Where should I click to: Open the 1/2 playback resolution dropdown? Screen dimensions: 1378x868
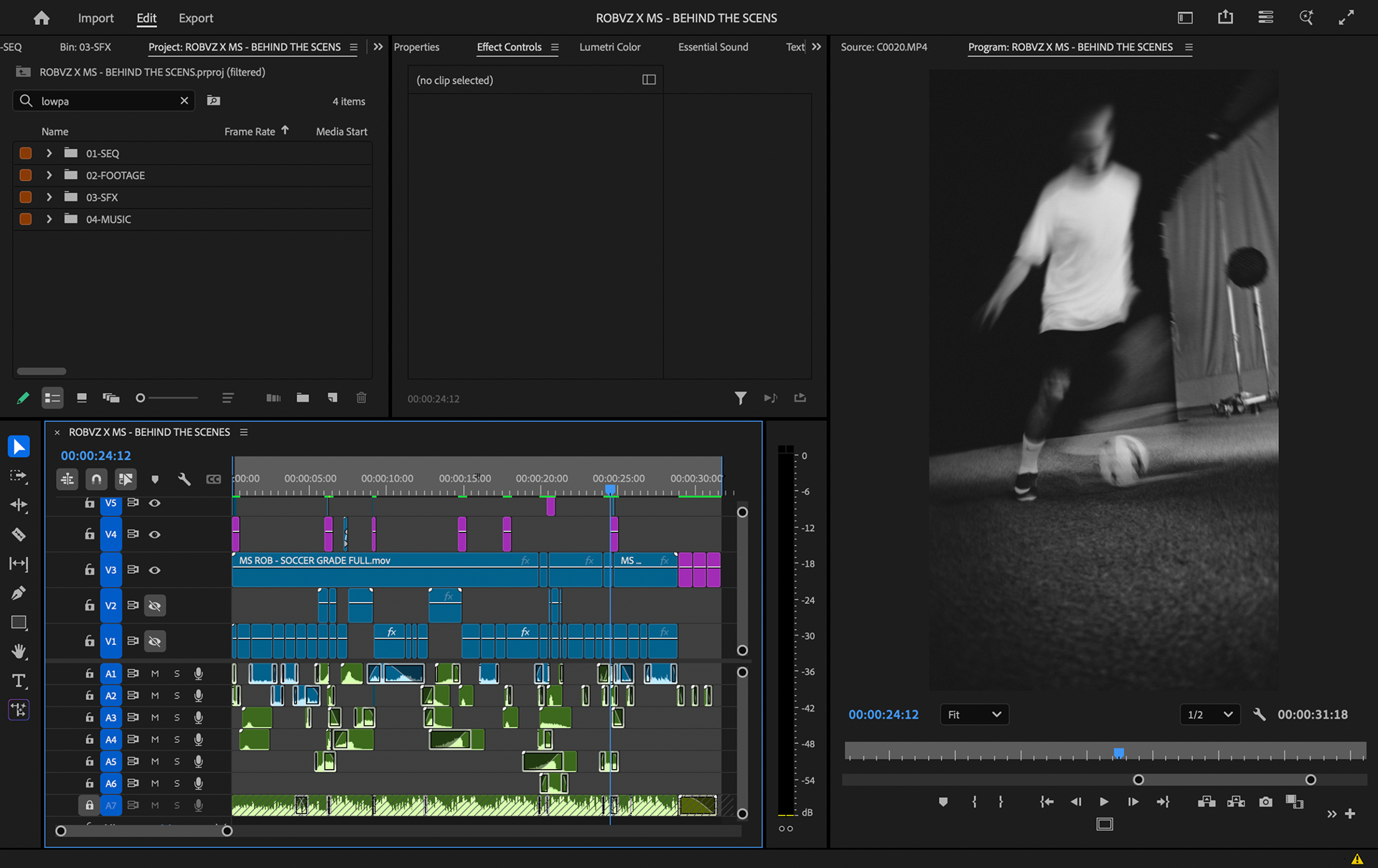(1209, 714)
